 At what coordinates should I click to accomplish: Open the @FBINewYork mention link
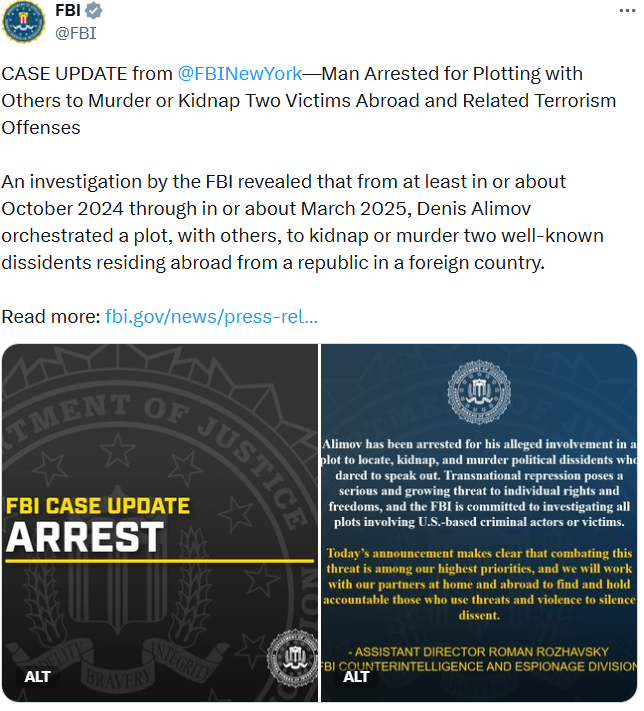(239, 74)
